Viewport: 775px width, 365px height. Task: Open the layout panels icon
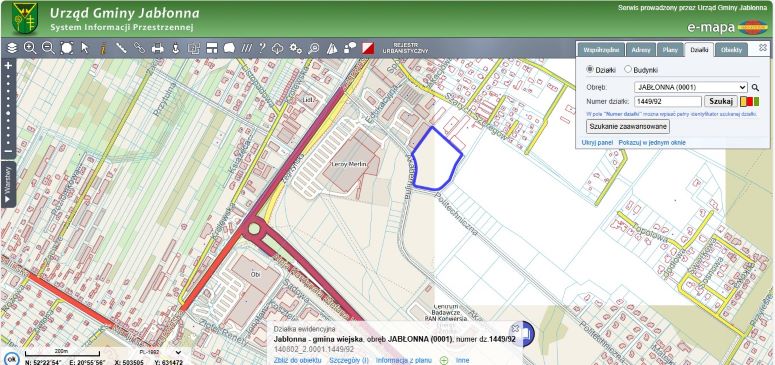pos(212,48)
